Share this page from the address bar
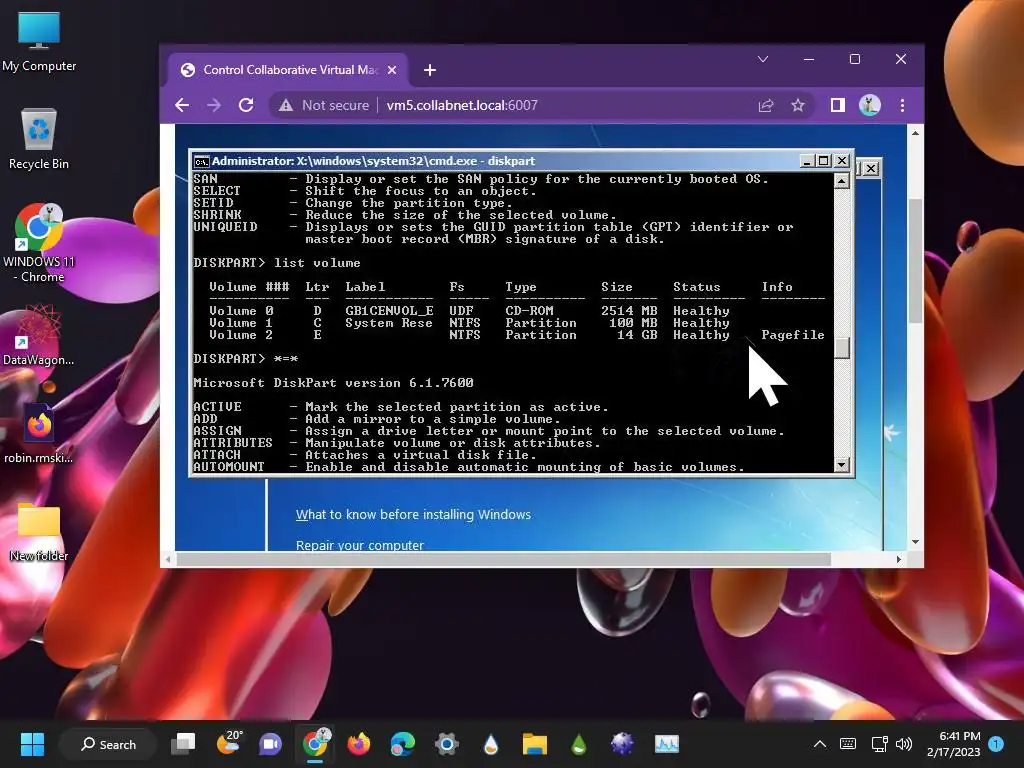The width and height of the screenshot is (1024, 768). pyautogui.click(x=765, y=105)
